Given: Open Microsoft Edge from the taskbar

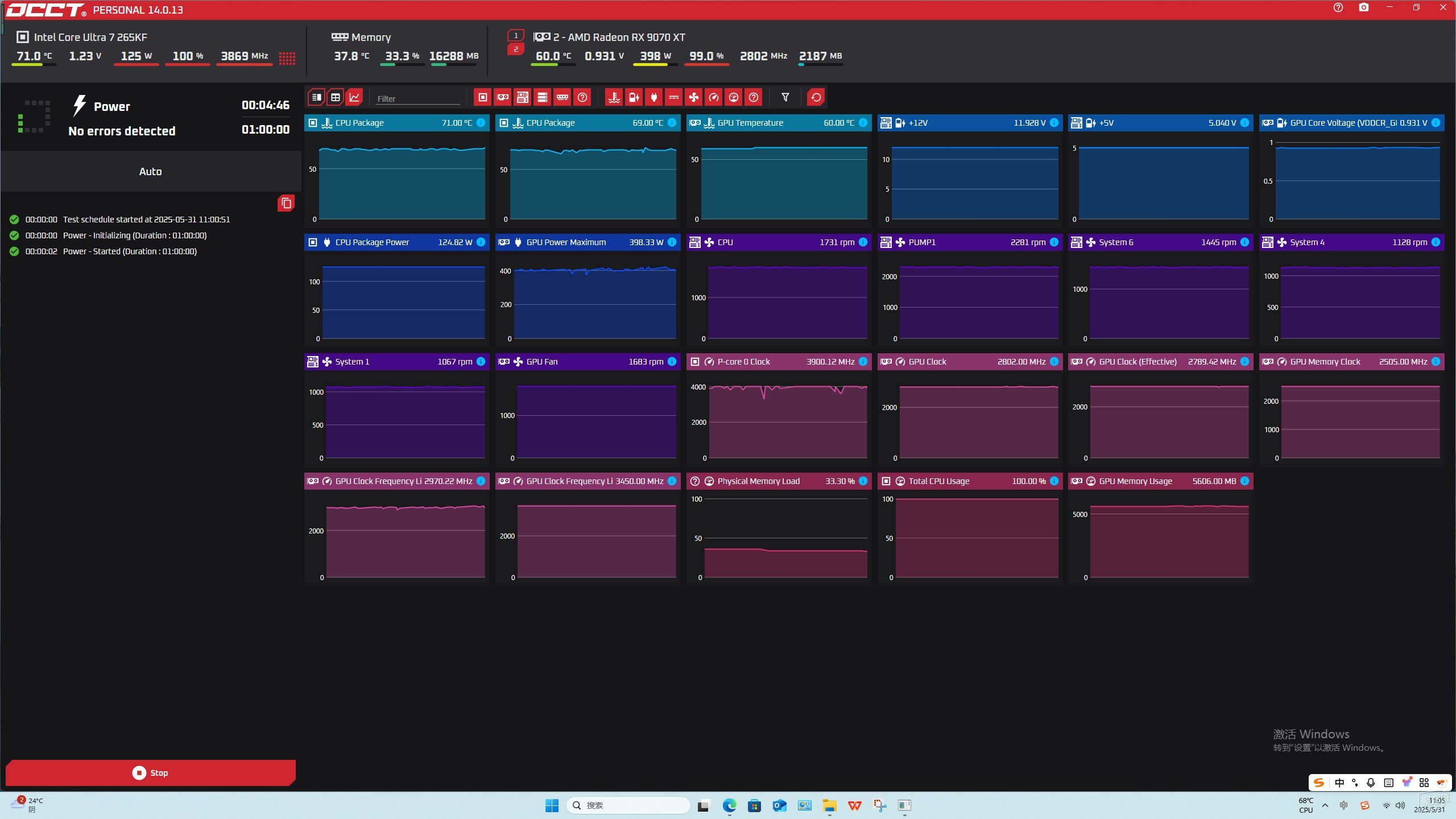Looking at the screenshot, I should (x=729, y=805).
